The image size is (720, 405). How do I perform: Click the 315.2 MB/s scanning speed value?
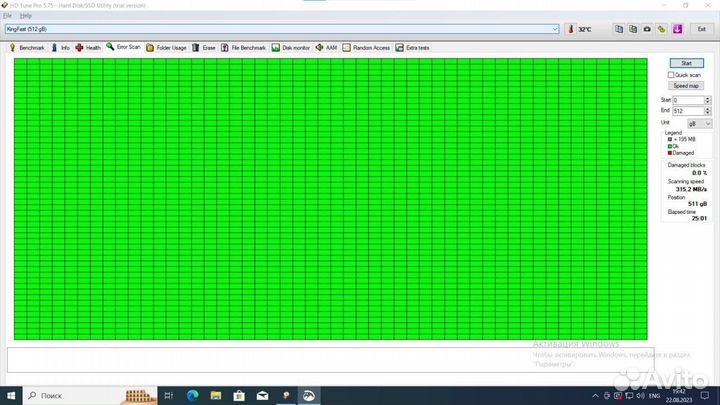tap(691, 189)
